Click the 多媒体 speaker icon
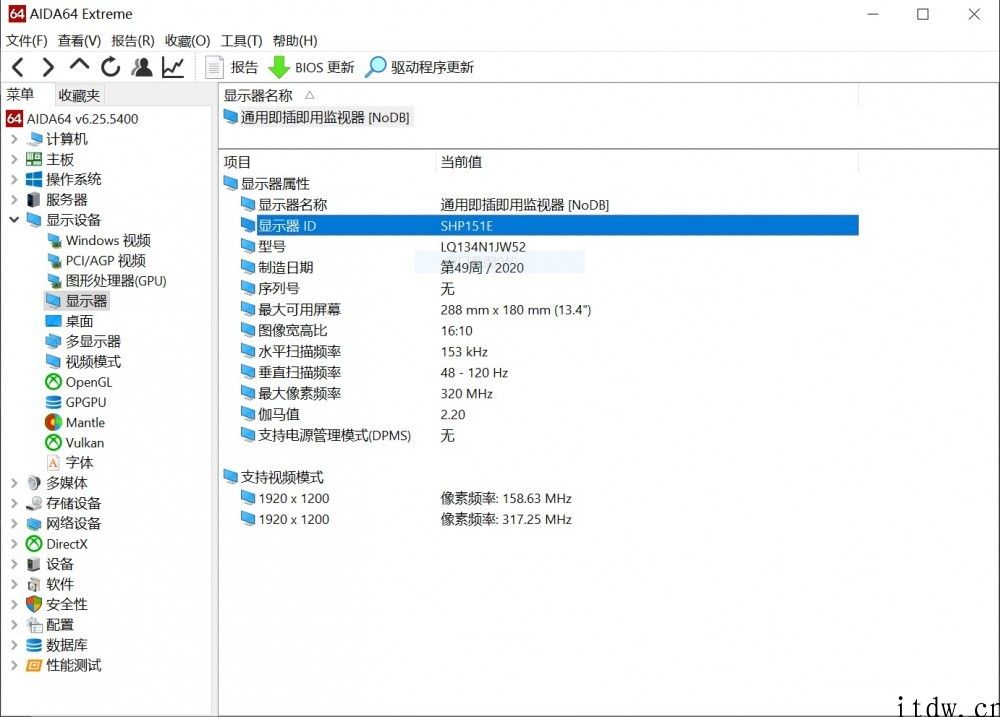 coord(34,483)
